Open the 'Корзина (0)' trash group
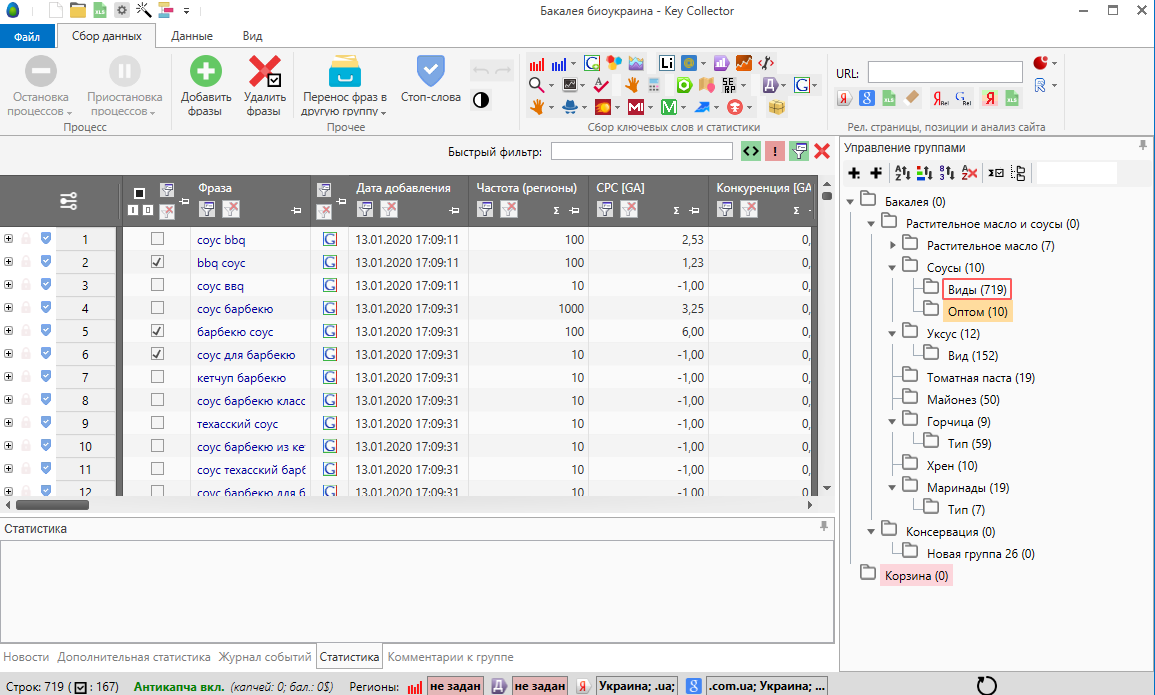The width and height of the screenshot is (1155, 695). pos(916,576)
